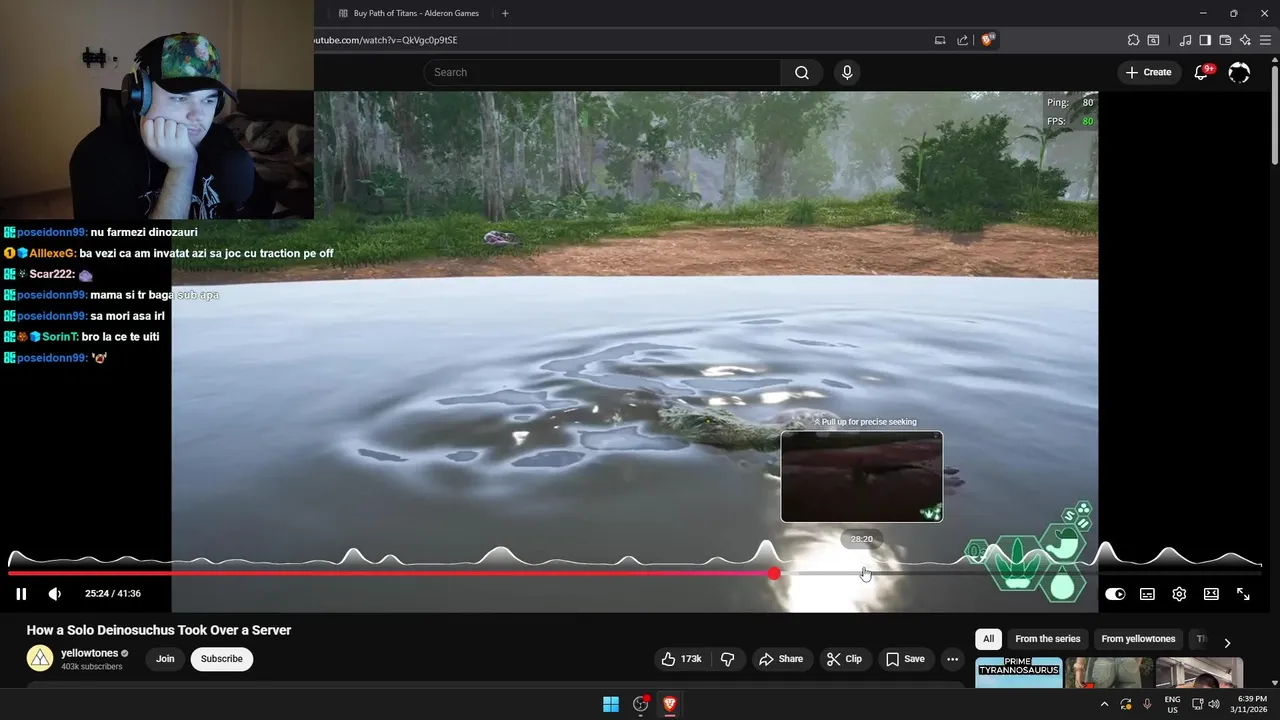The width and height of the screenshot is (1280, 720).
Task: Open the Prime Tyrannosaurus recommended video thumbnail
Action: 1018,673
